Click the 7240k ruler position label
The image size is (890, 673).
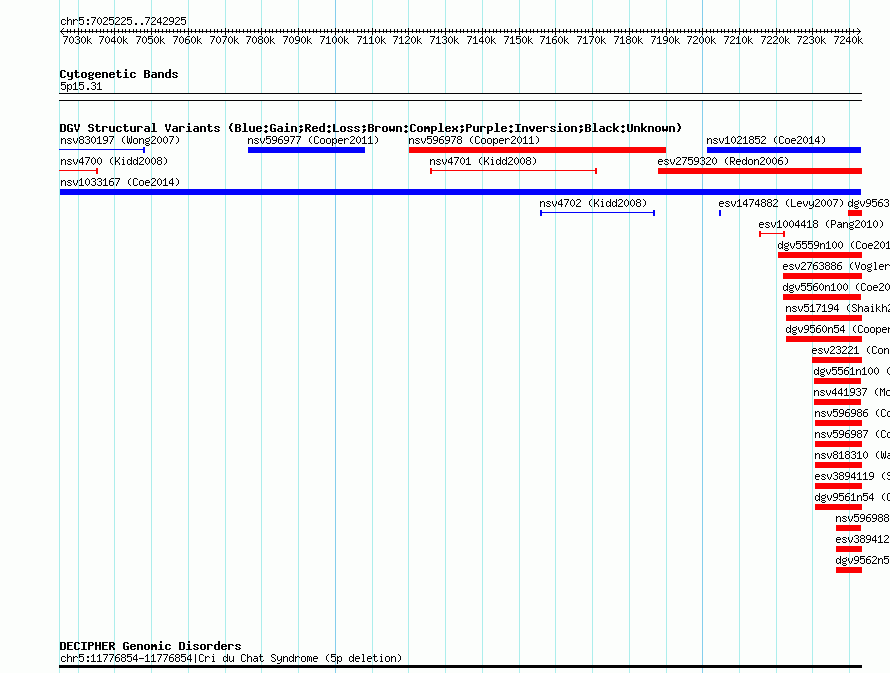click(x=848, y=40)
